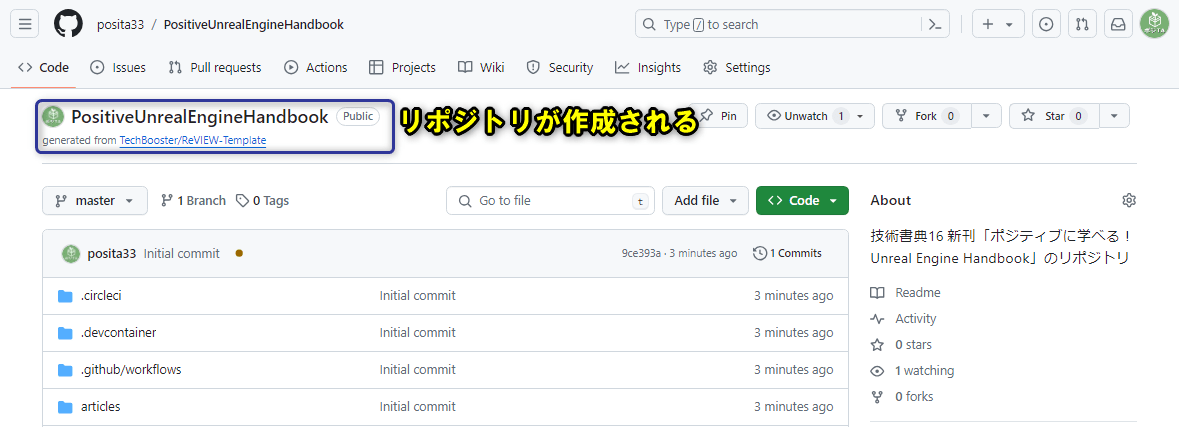1179x427 pixels.
Task: Open the PositiveUnrealEngineHandbook repository title
Action: (x=200, y=117)
